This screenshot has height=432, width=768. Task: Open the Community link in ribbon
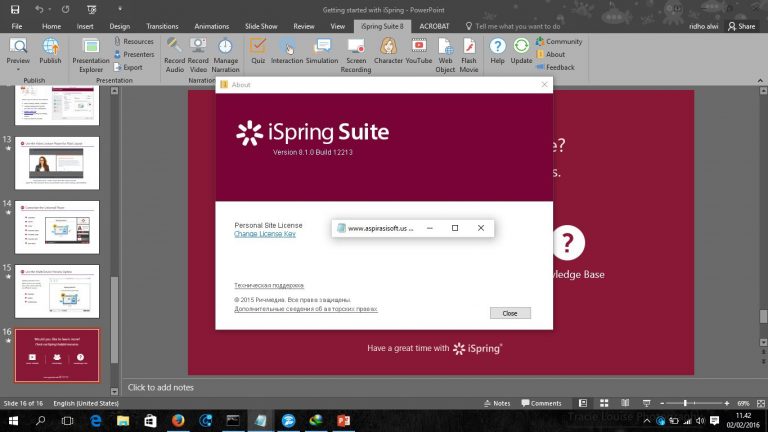[x=559, y=42]
